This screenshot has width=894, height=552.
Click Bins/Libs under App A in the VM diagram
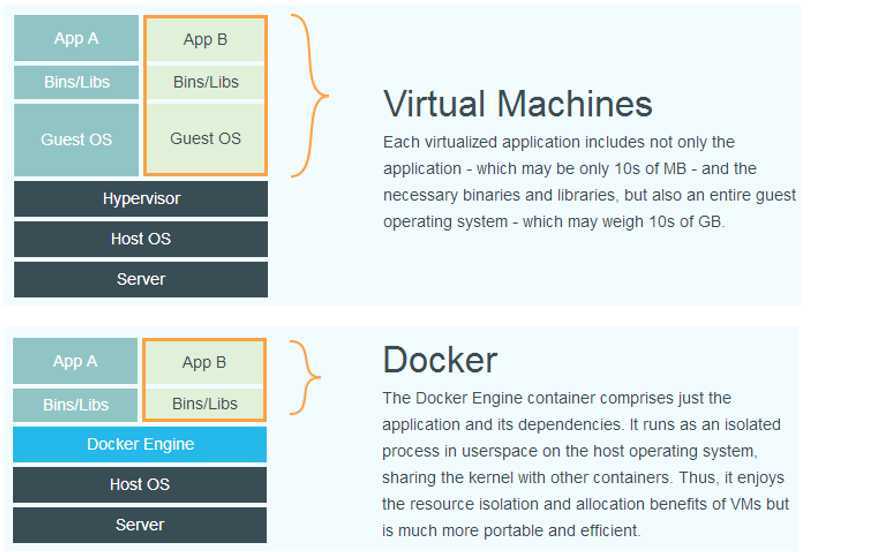click(76, 82)
